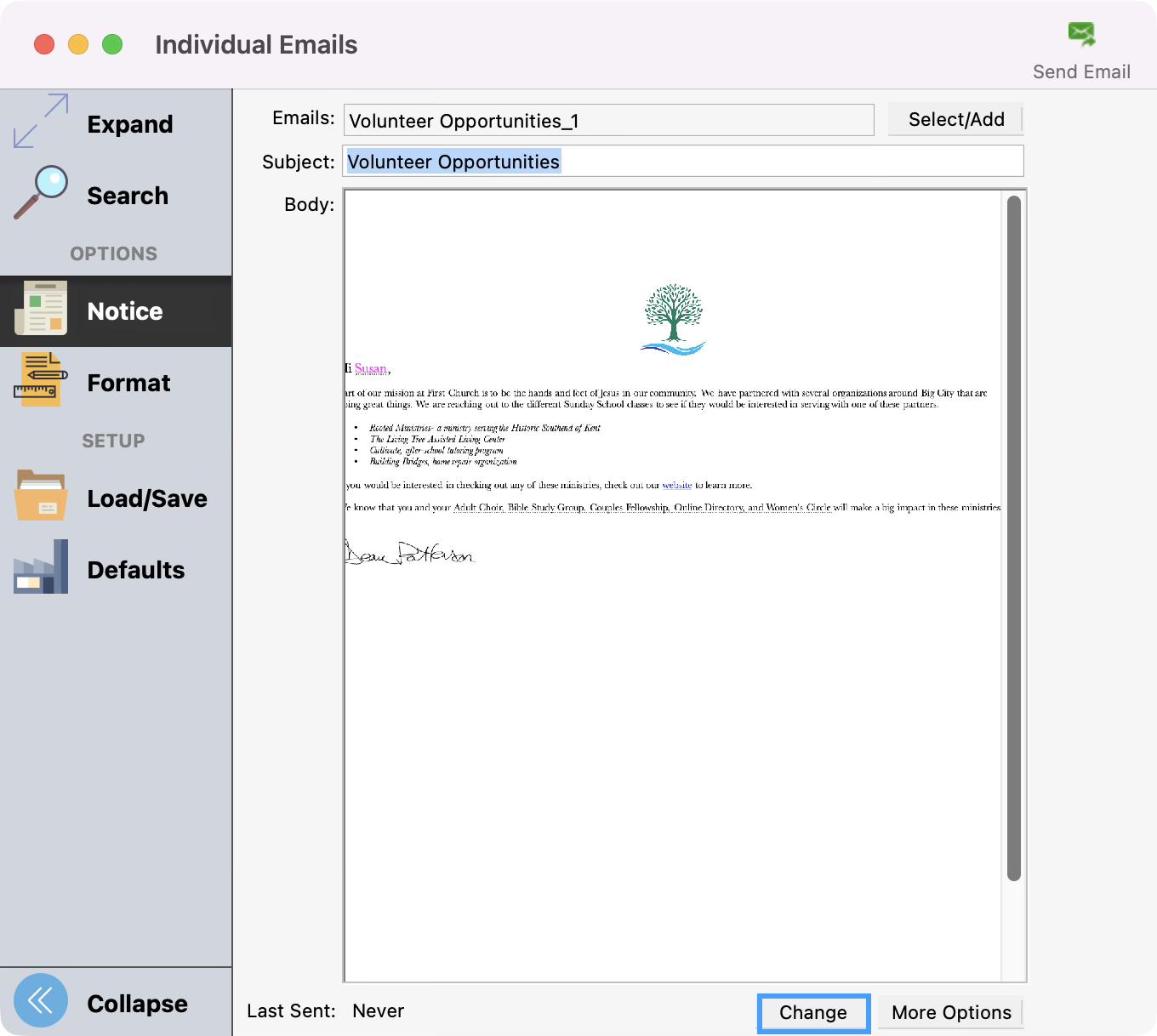Open the Defaults setup label
The image size is (1157, 1036).
(x=136, y=570)
